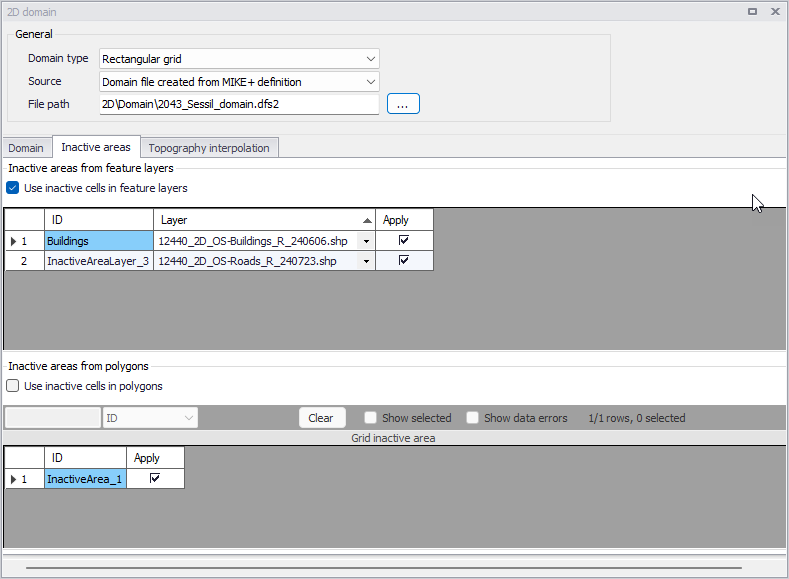
Task: Click the bottom horizontal scrollbar
Action: click(x=383, y=568)
